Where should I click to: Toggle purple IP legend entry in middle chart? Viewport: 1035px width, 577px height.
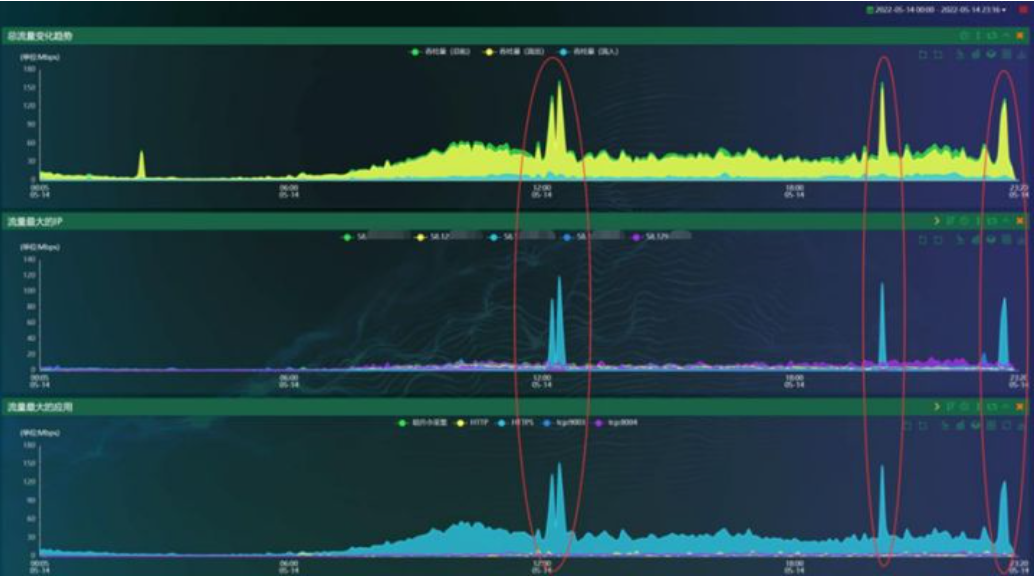(661, 236)
